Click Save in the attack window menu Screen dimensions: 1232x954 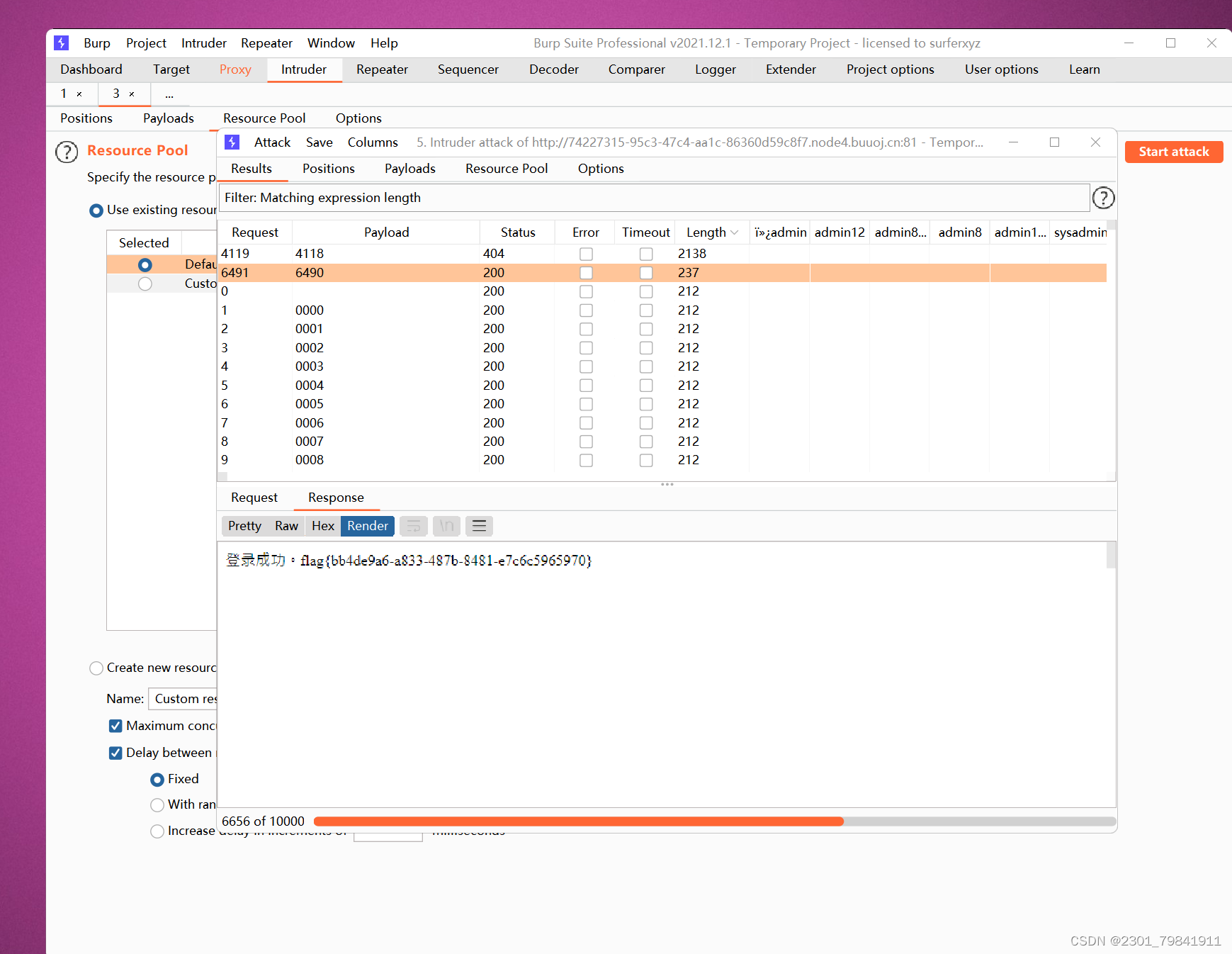[x=319, y=142]
